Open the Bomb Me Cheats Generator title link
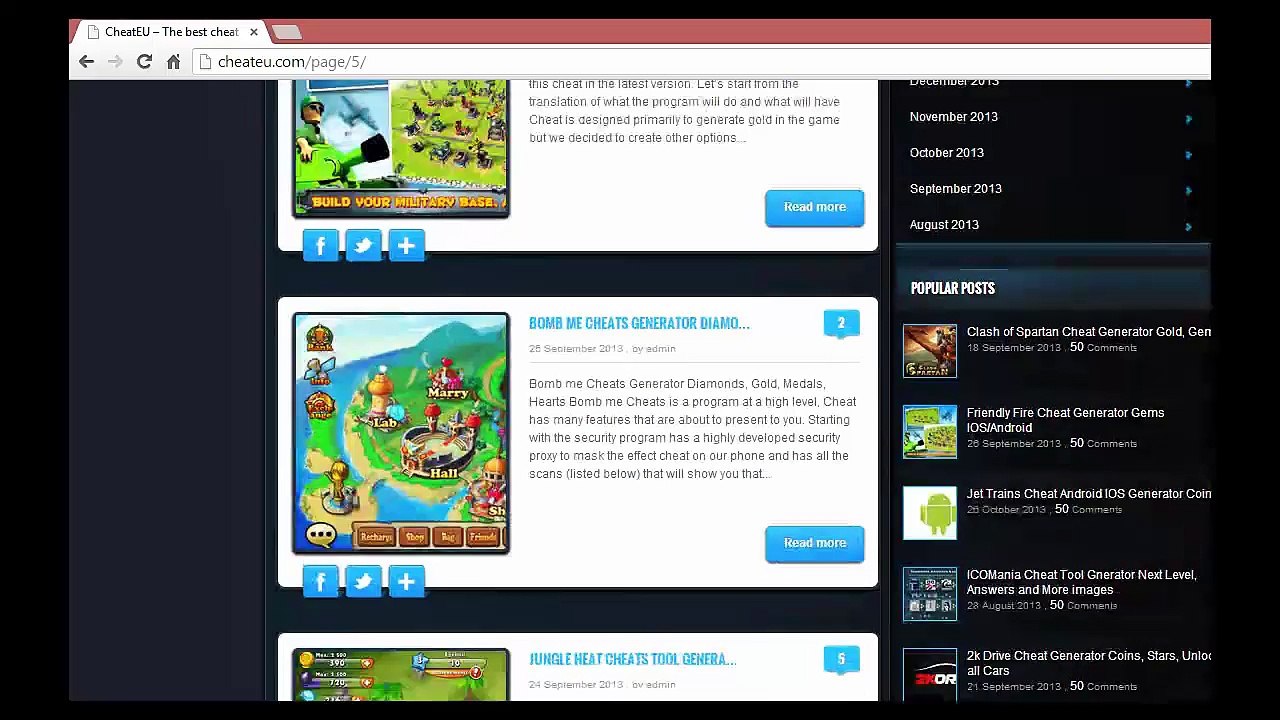Screen dimensions: 1280x720 point(639,323)
